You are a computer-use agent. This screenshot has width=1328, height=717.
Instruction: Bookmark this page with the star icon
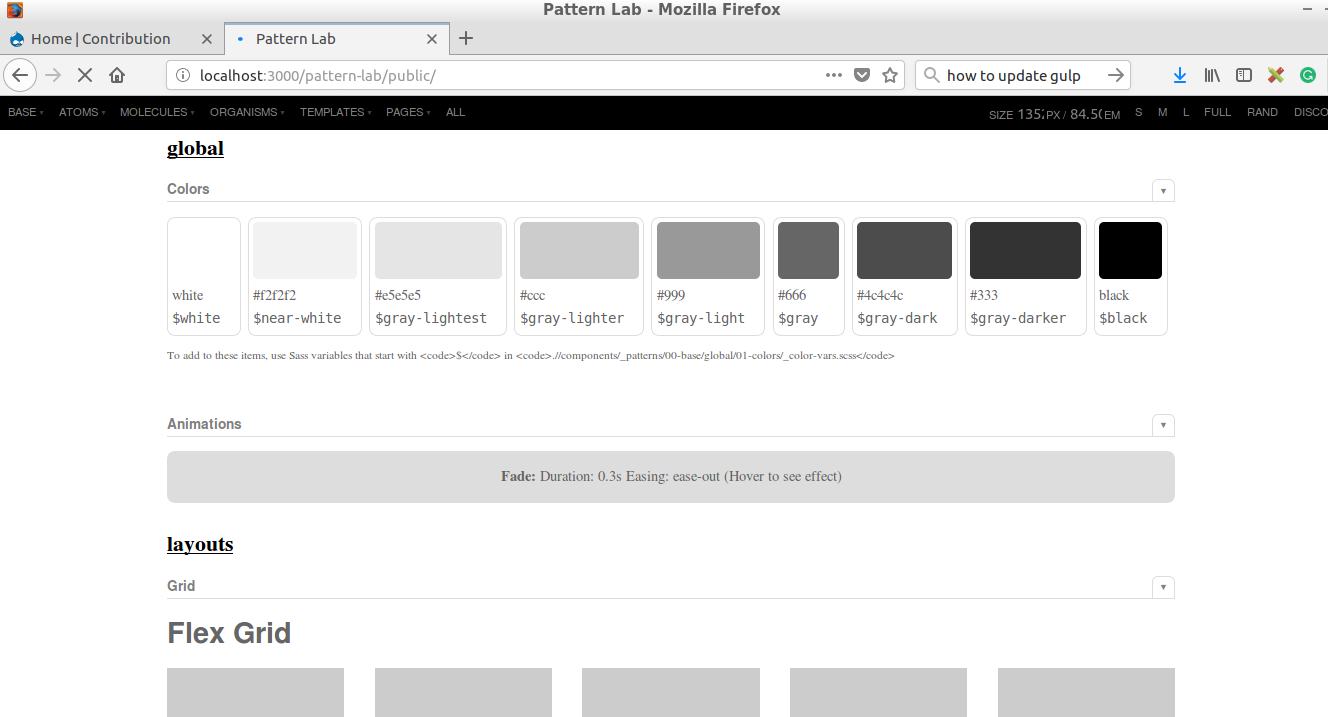coord(889,75)
